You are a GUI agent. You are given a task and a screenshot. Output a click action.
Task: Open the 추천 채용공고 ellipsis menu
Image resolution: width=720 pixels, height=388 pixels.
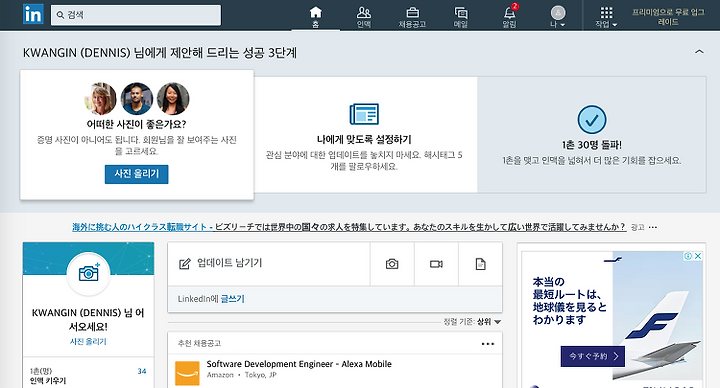click(x=488, y=344)
